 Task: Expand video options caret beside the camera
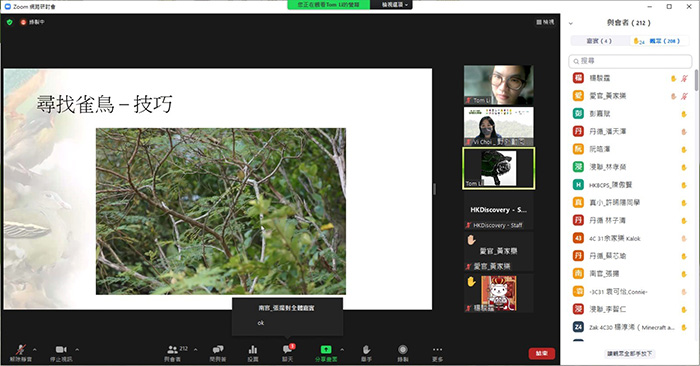click(77, 349)
